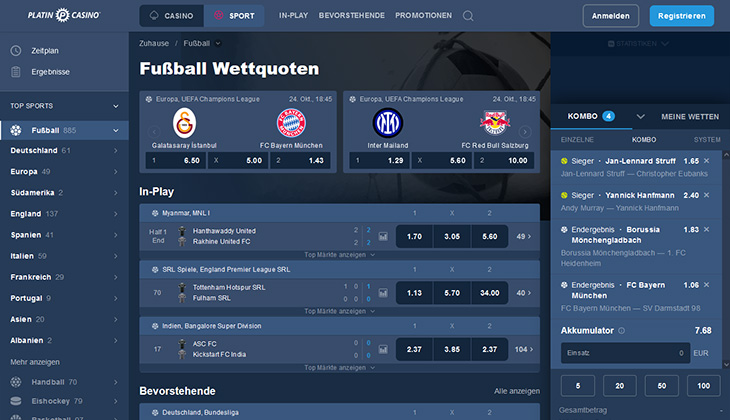This screenshot has width=730, height=420.
Task: Open the PROMOTIONEN menu item
Action: (x=423, y=15)
